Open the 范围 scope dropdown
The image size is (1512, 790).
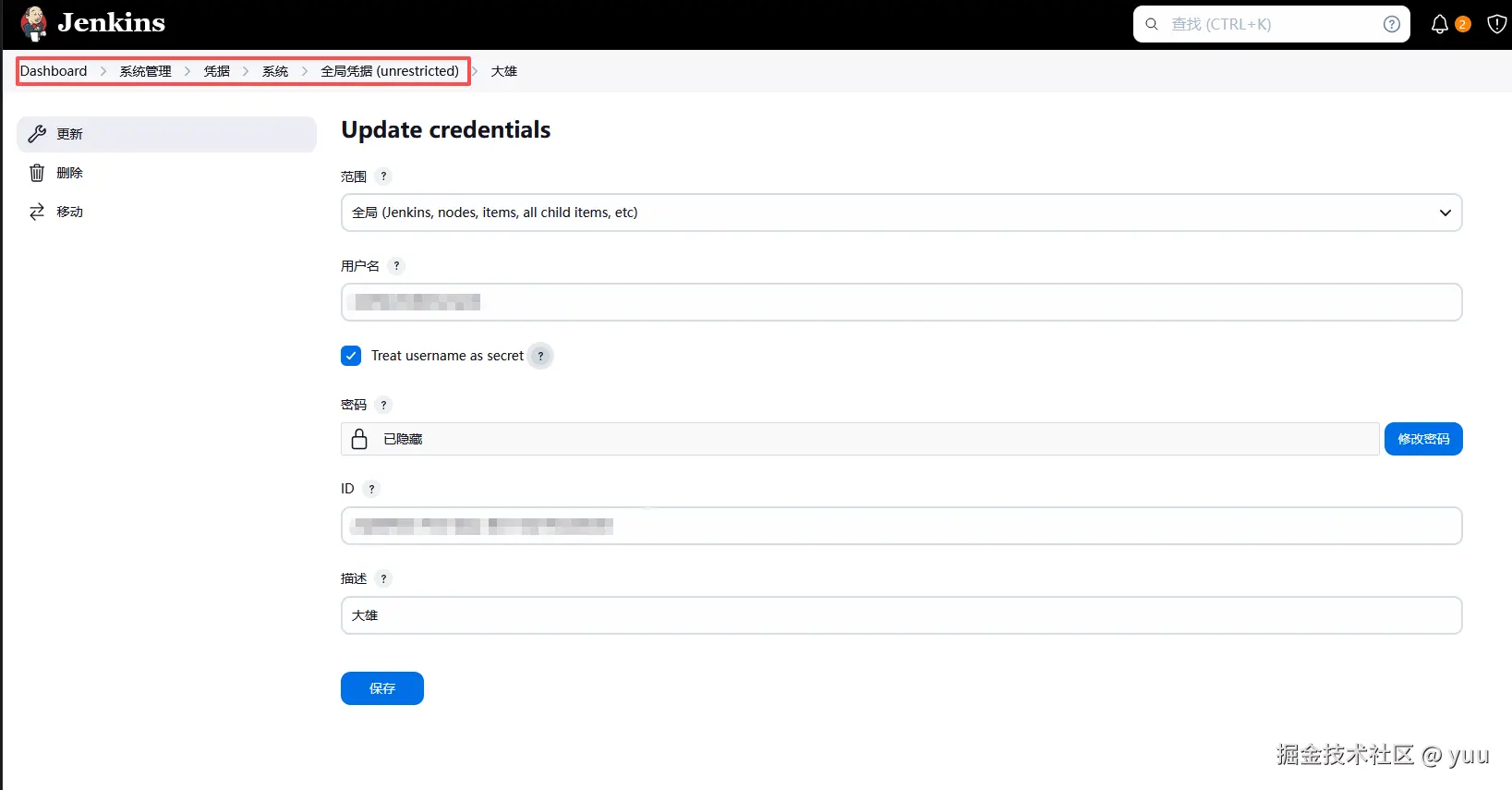pos(1445,213)
